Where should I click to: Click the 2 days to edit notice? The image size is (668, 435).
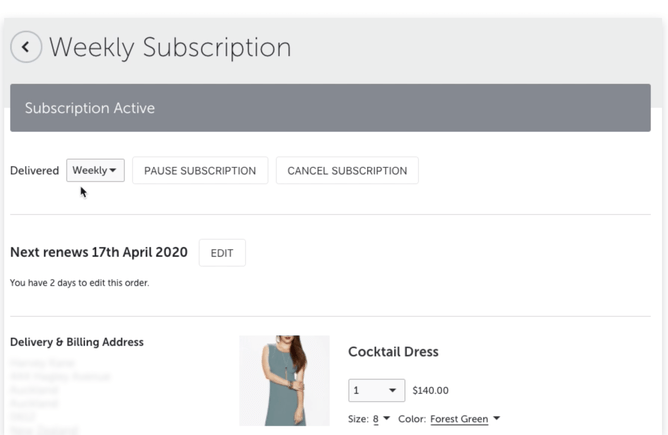pos(79,283)
